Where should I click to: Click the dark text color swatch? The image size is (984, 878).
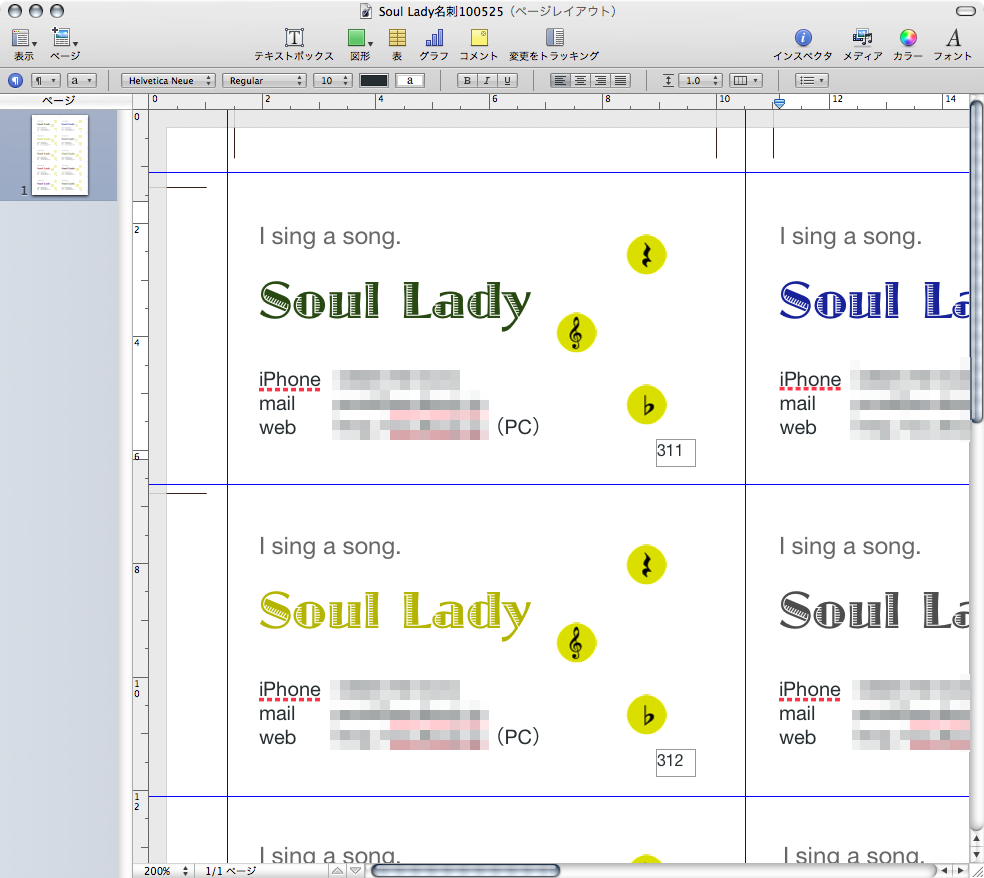pos(374,80)
